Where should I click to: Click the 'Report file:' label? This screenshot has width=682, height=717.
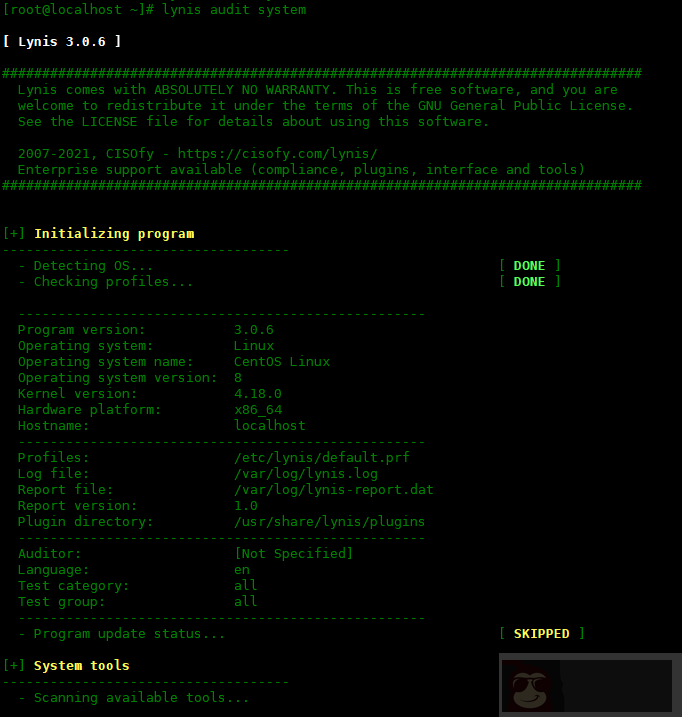[65, 490]
